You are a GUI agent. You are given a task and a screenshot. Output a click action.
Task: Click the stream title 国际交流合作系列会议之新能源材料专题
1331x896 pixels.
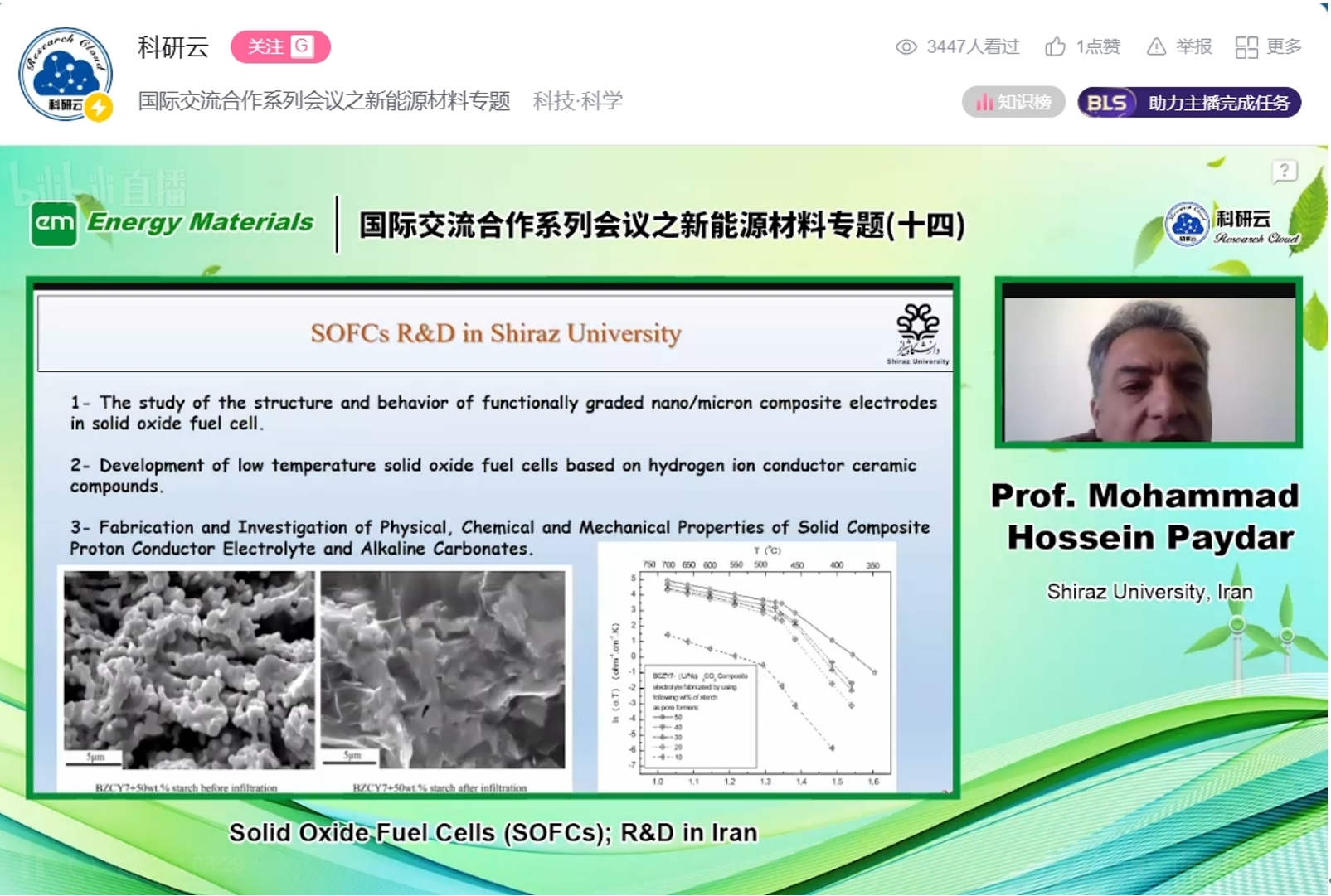pyautogui.click(x=323, y=101)
